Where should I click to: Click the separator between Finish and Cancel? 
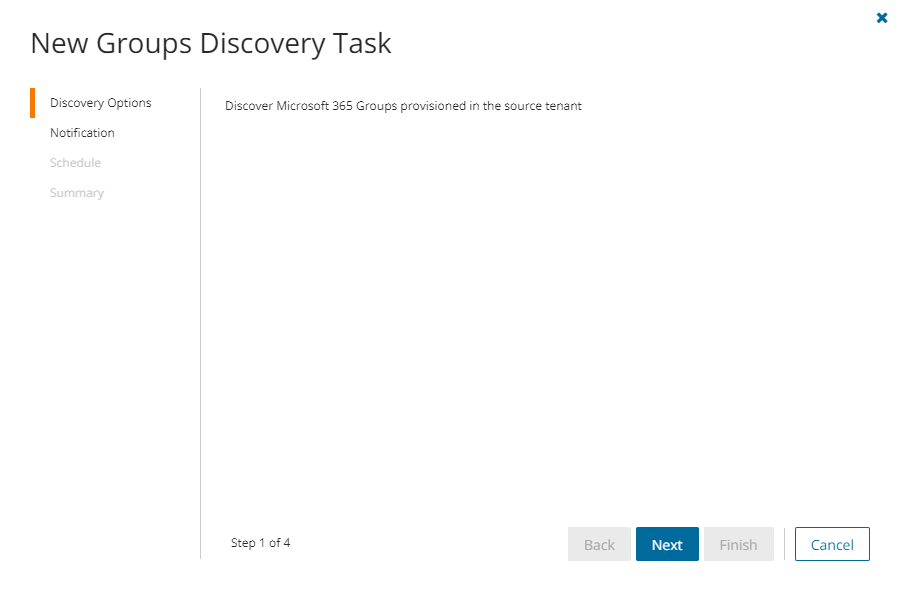click(784, 545)
